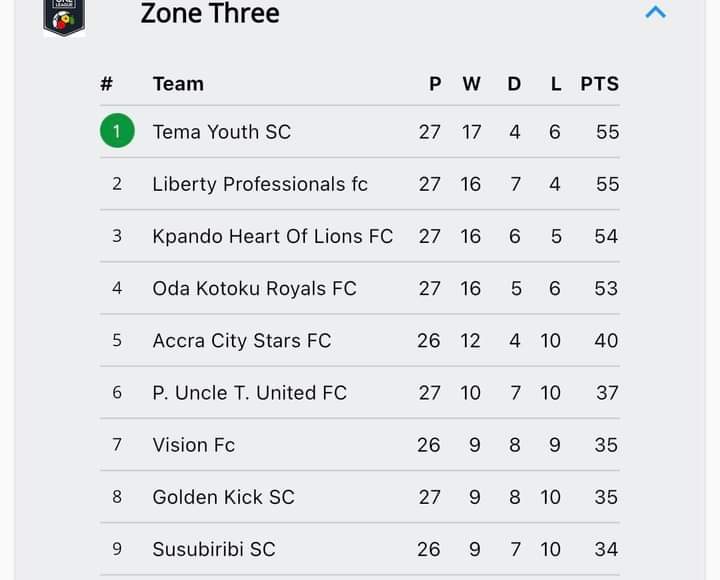Click the league shield logo icon
This screenshot has height=580, width=720.
pos(64,17)
